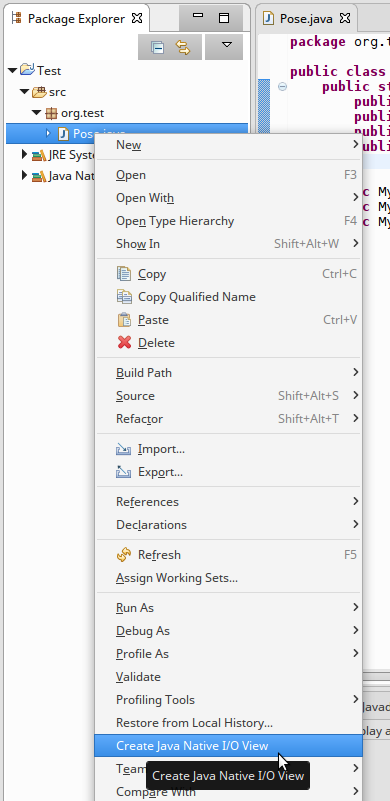
Task: Choose Import... from context menu
Action: tap(228, 449)
